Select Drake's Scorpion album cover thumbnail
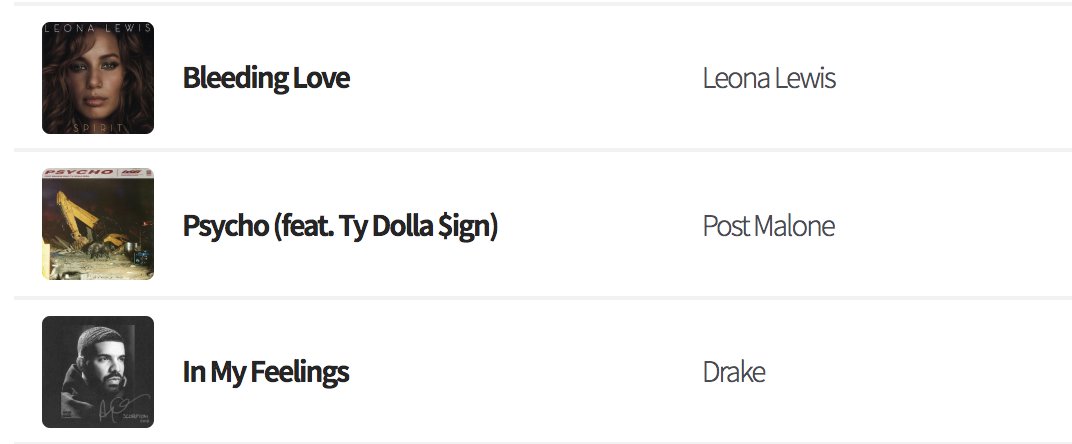 pos(98,372)
